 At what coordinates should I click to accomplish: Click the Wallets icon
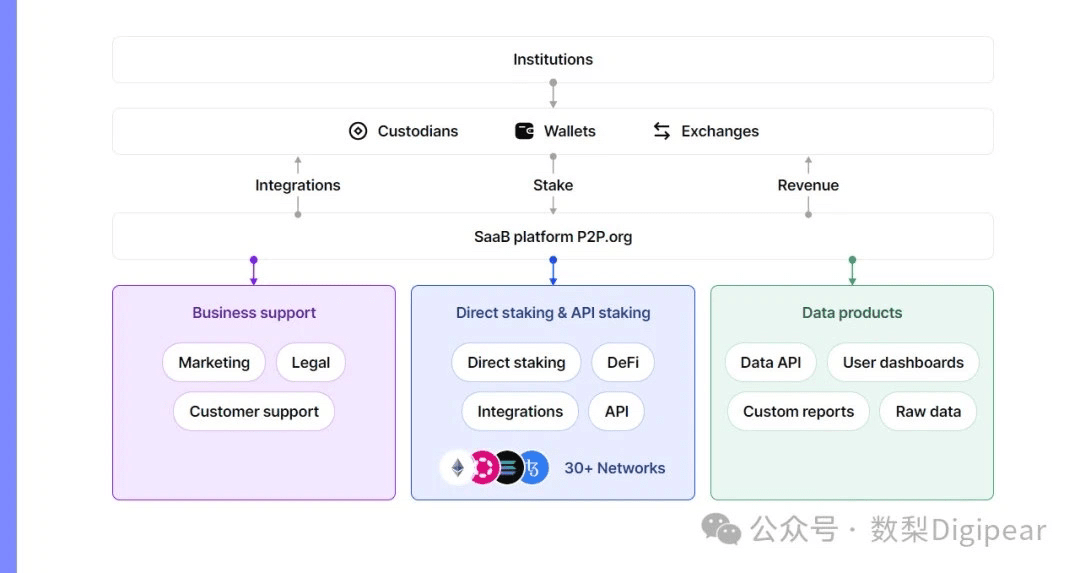coord(524,131)
